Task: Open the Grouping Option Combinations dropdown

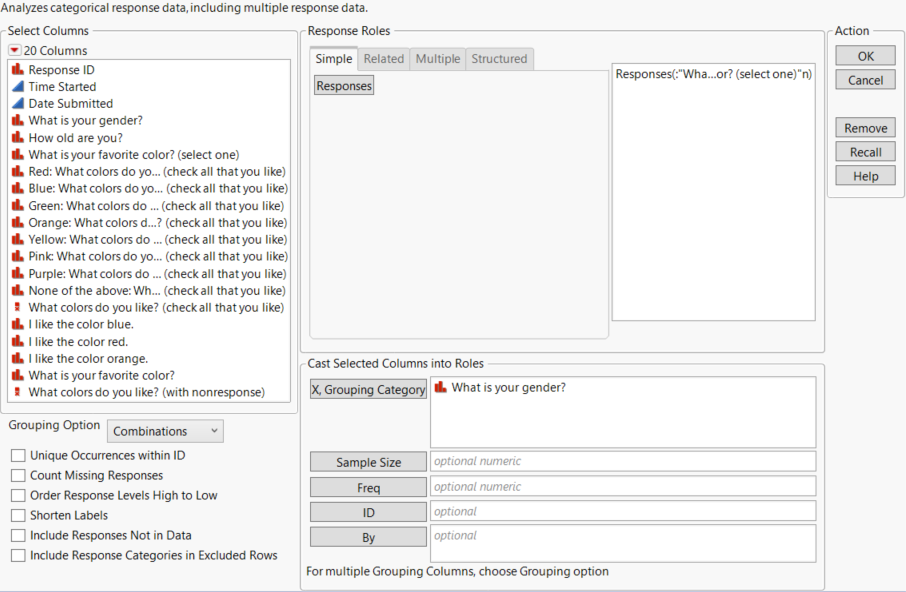Action: click(x=164, y=430)
